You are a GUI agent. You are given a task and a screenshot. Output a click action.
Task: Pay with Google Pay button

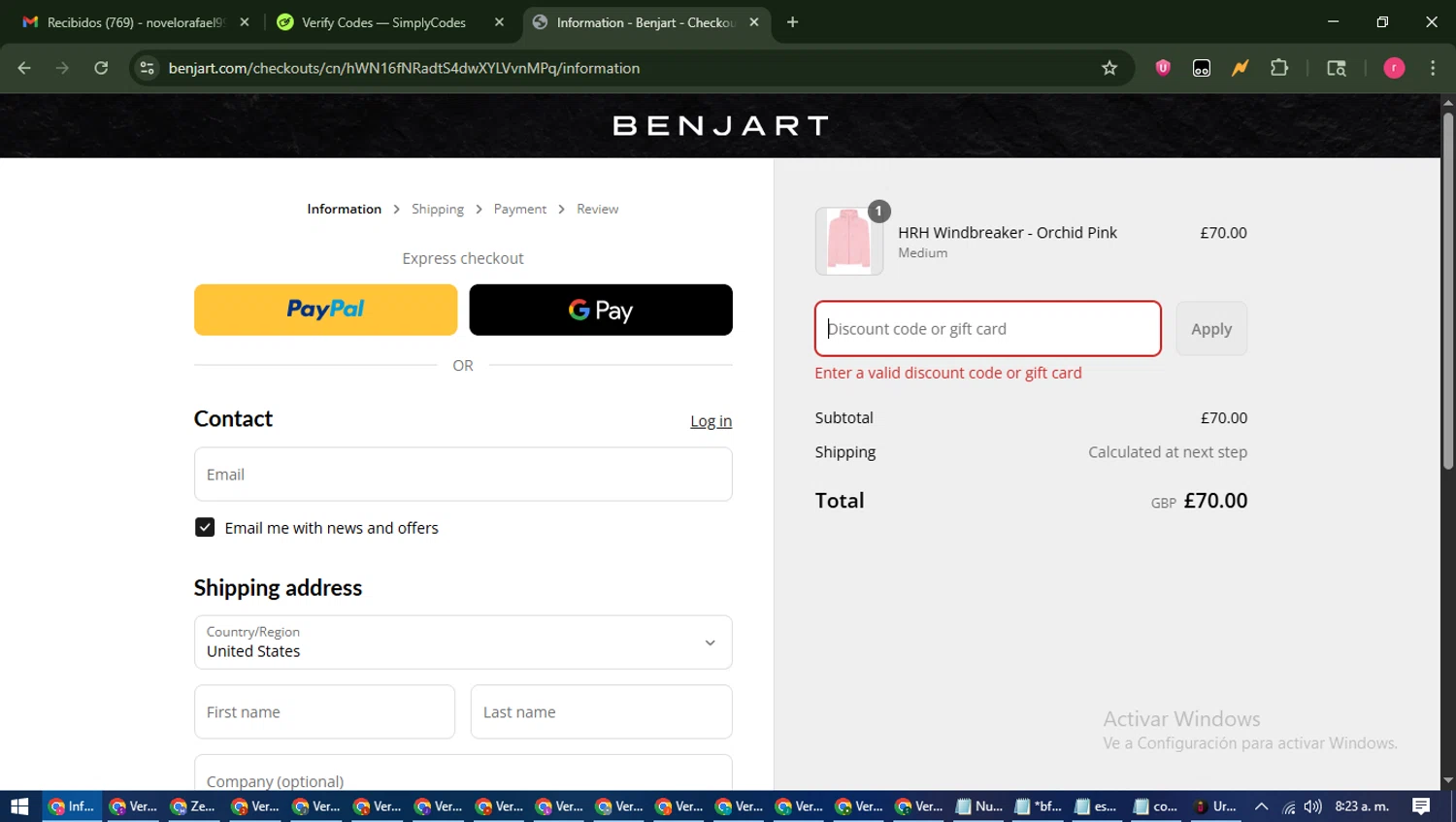(601, 310)
